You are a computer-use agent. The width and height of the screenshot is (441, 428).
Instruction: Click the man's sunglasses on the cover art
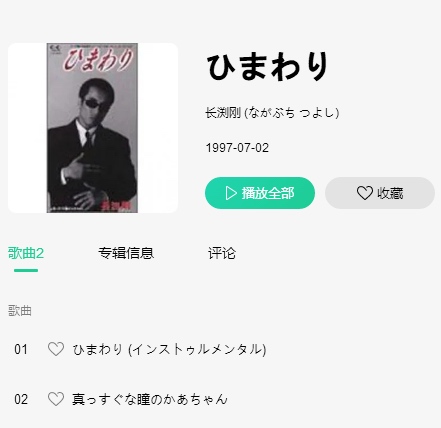pyautogui.click(x=93, y=104)
